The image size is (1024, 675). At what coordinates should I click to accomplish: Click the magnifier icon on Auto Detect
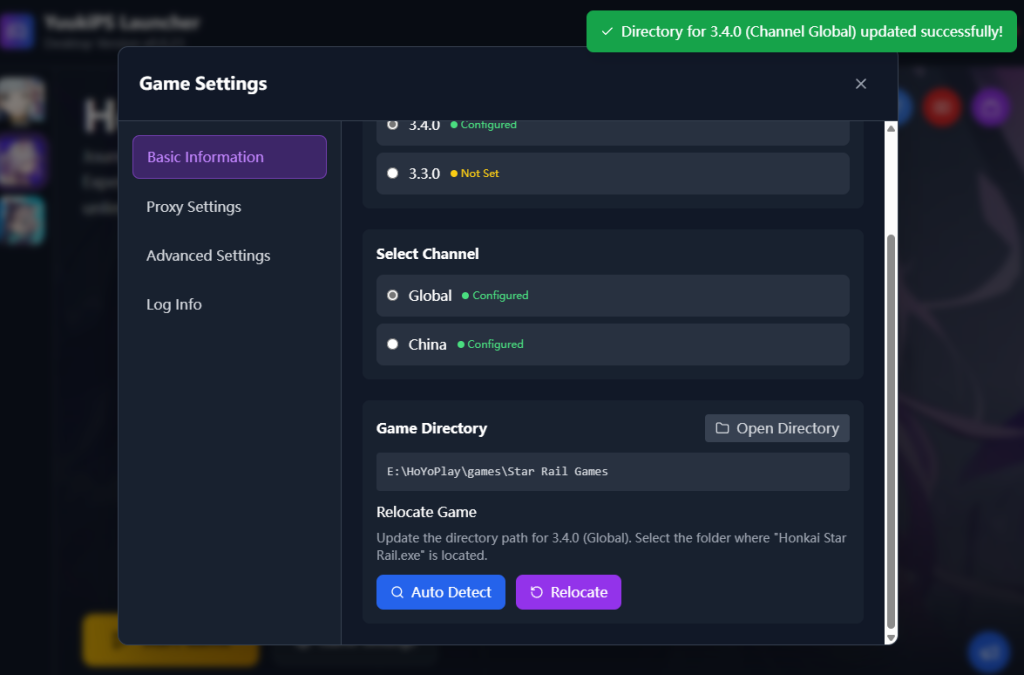coord(397,592)
